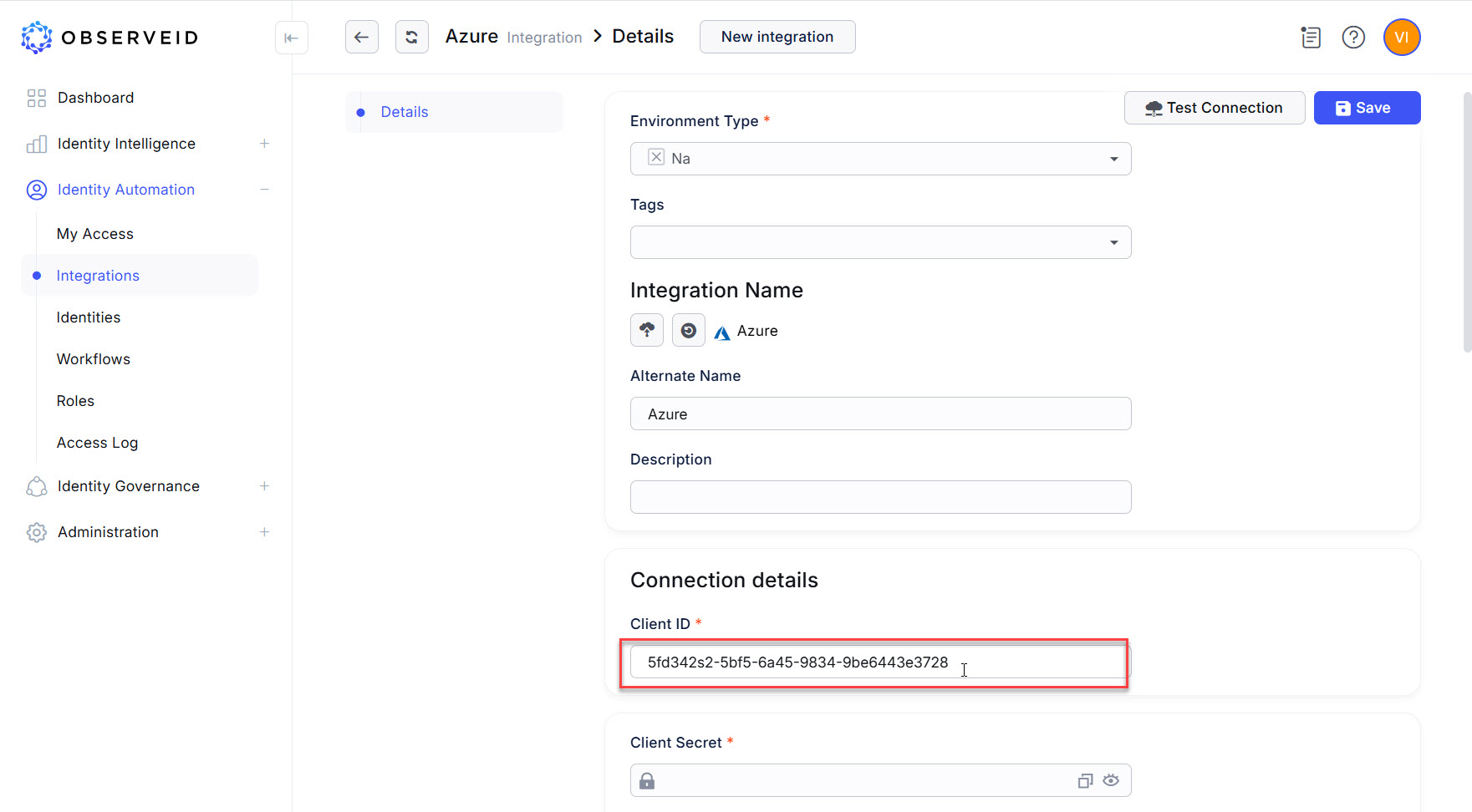Click the circular icon beside Azure logo
Image resolution: width=1472 pixels, height=812 pixels.
pos(688,330)
